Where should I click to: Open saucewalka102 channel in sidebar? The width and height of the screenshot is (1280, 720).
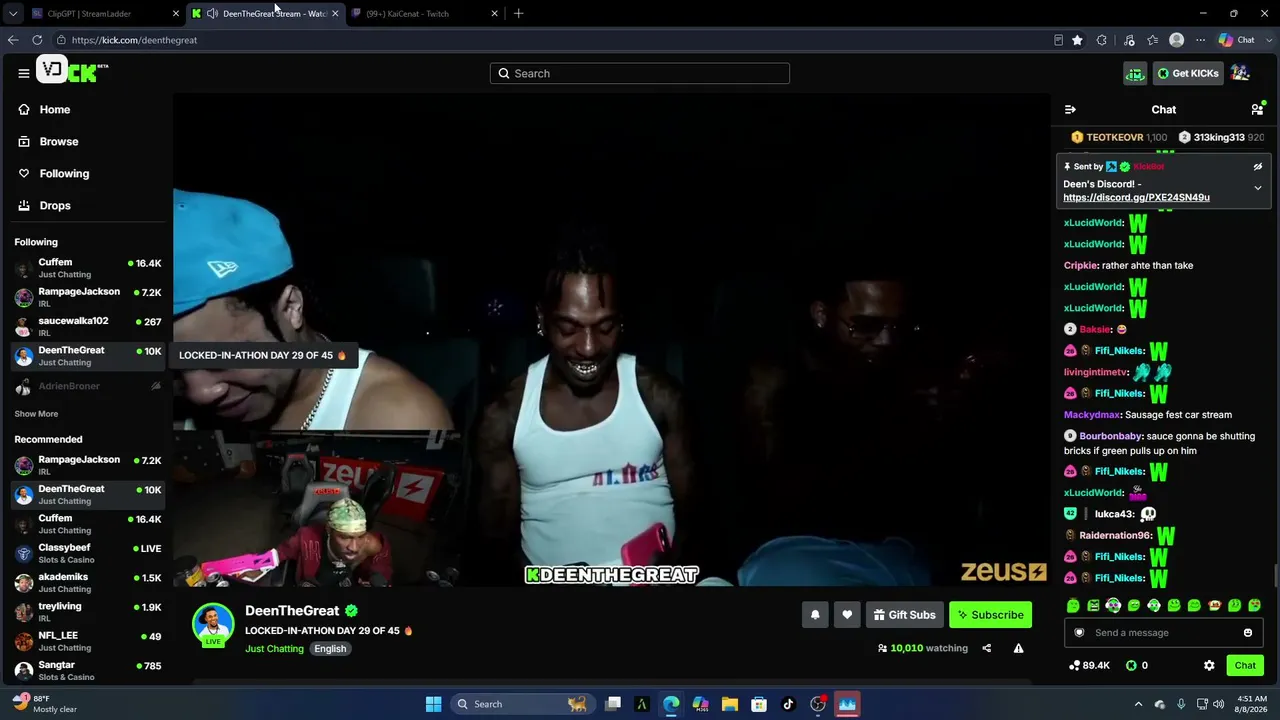(88, 326)
